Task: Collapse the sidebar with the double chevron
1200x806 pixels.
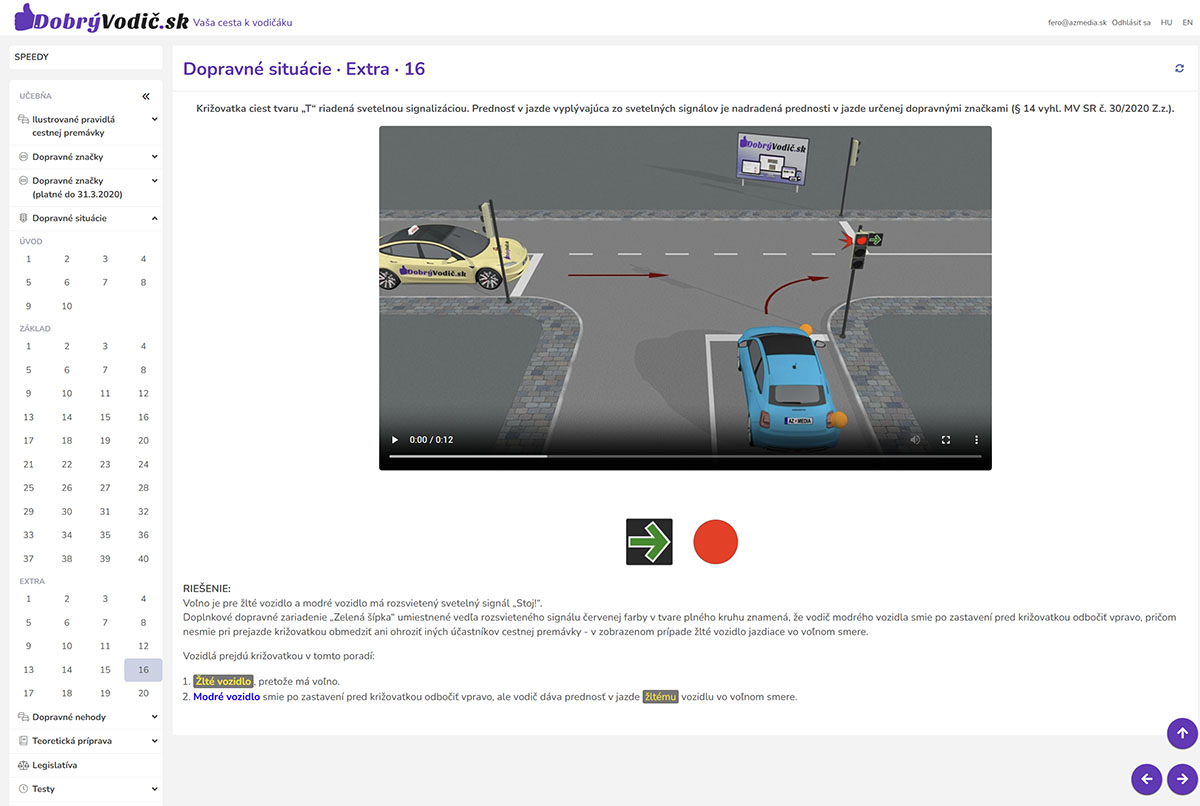Action: point(145,96)
